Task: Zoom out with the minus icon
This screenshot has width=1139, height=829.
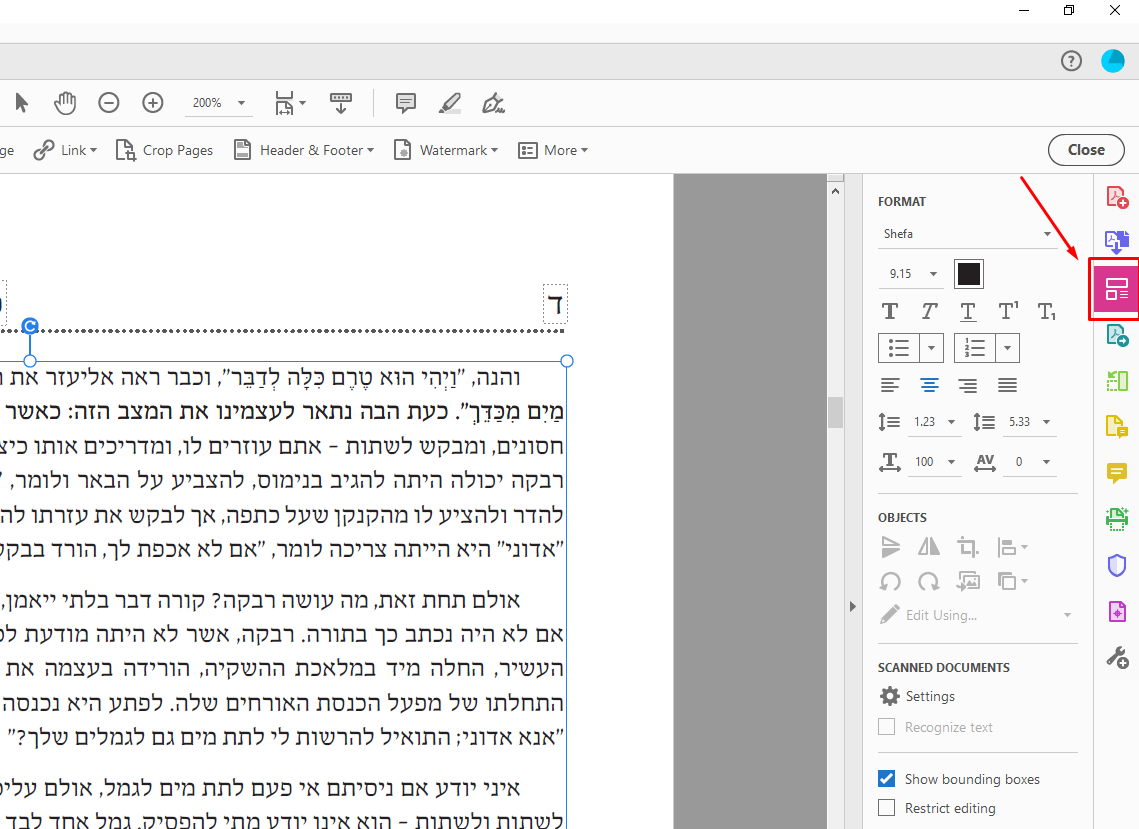Action: [x=109, y=103]
